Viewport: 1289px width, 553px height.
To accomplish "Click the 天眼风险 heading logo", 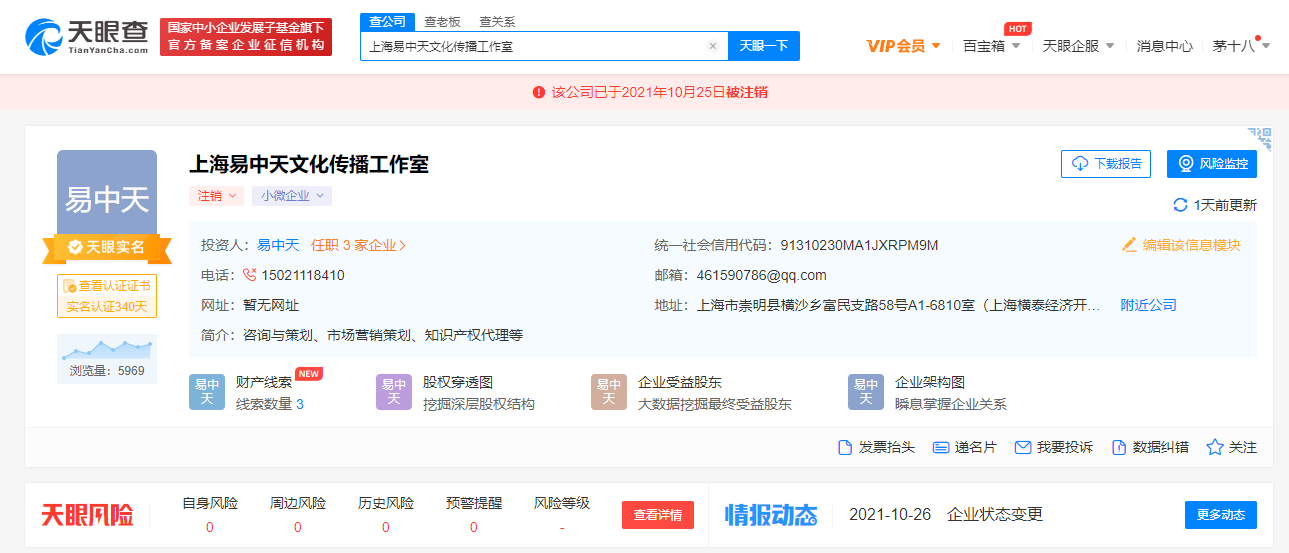I will (87, 515).
